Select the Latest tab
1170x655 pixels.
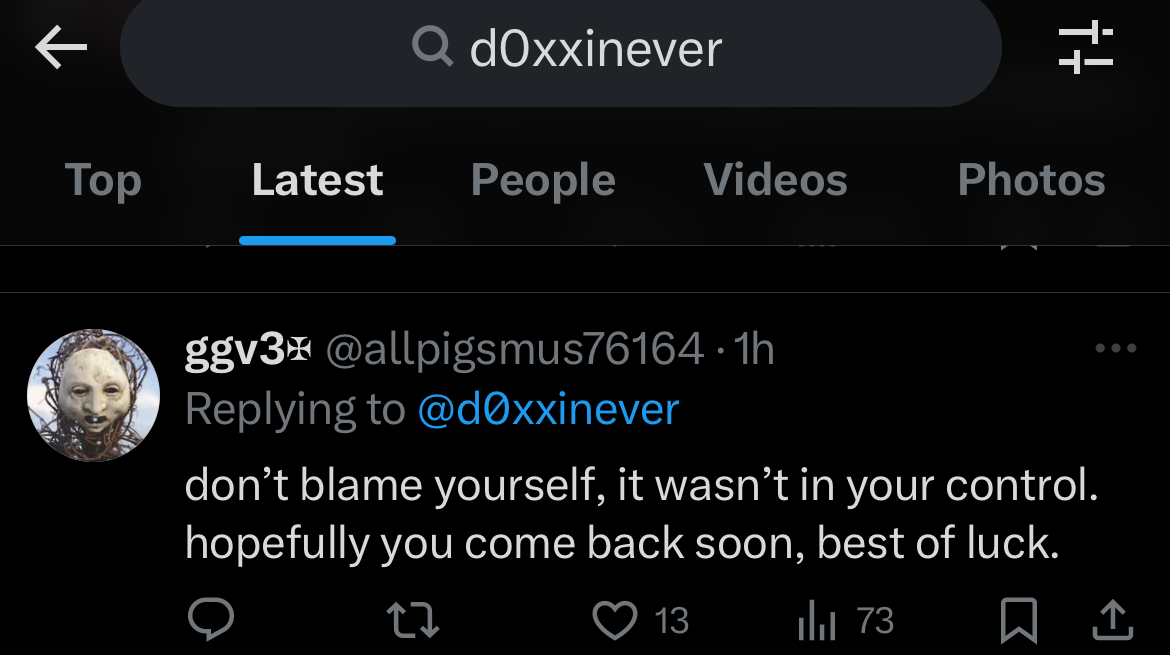pyautogui.click(x=317, y=181)
